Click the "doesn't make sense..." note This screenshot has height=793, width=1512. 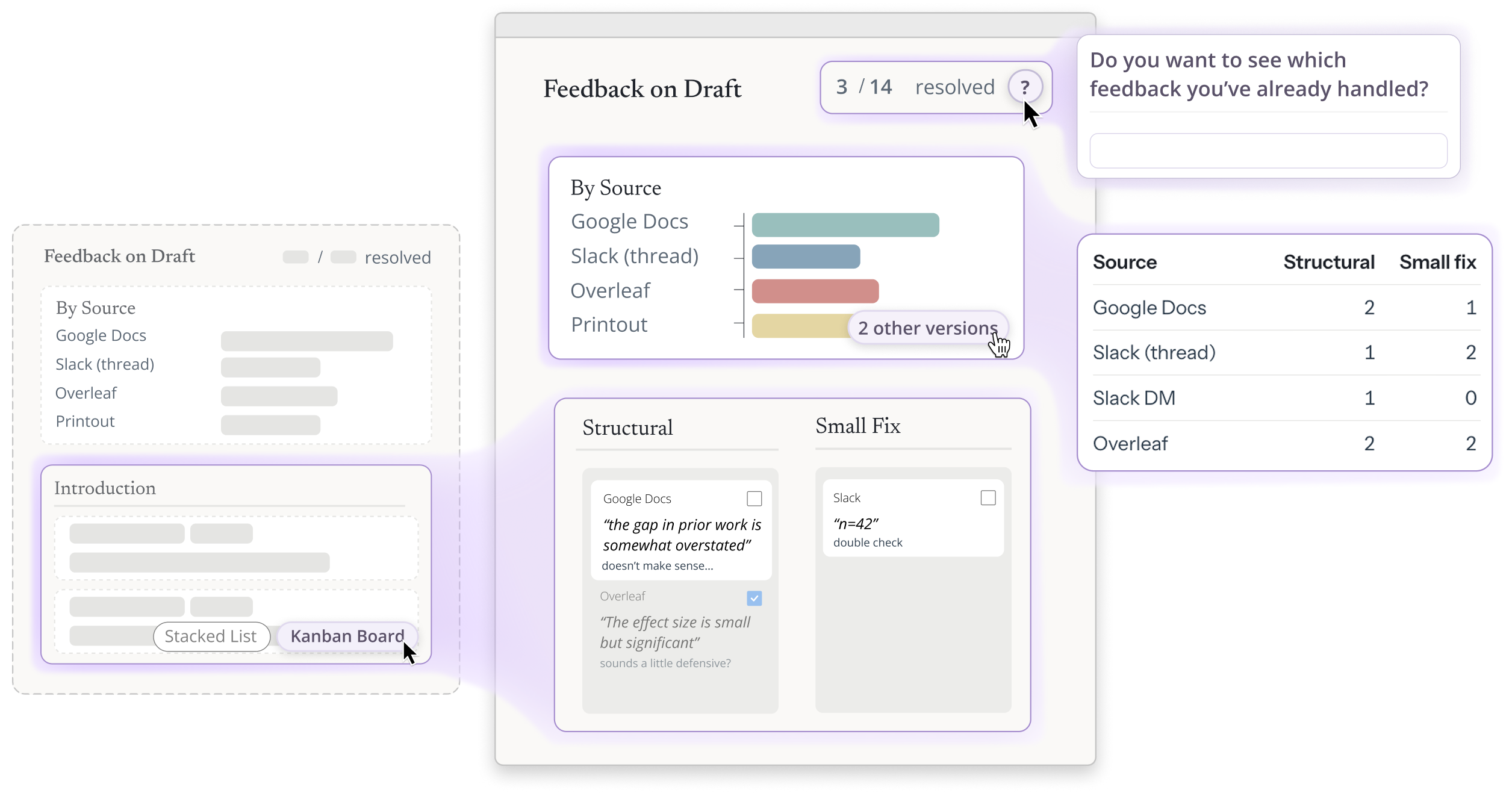pyautogui.click(x=657, y=566)
